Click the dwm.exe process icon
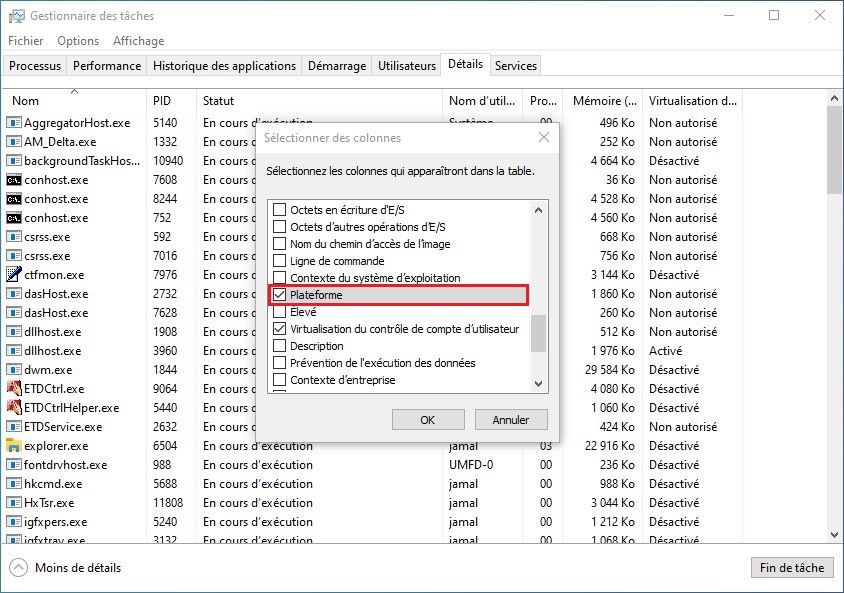 point(12,370)
